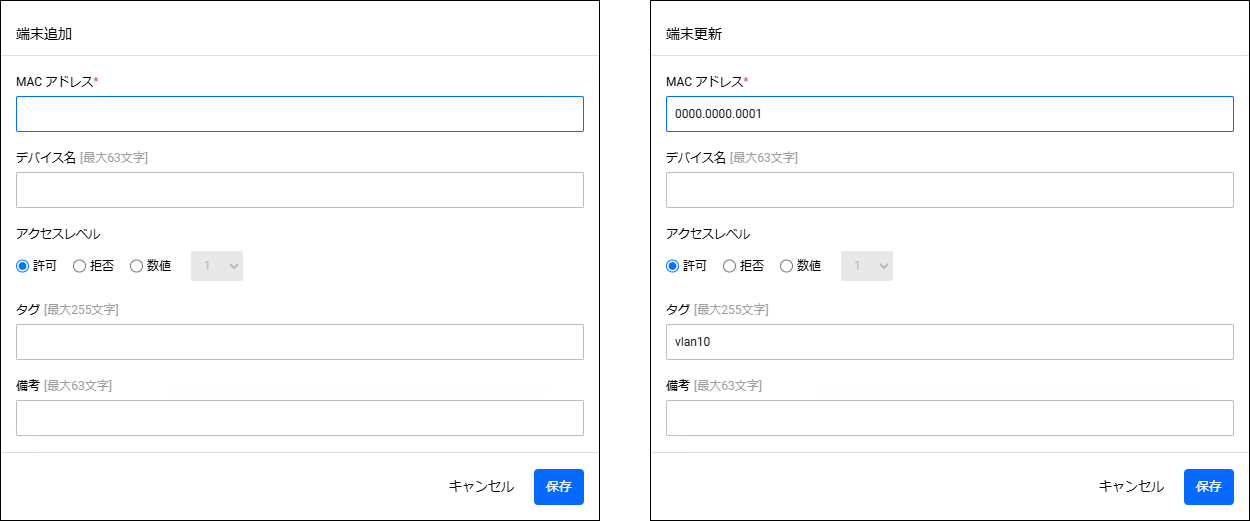
Task: Click 保存 button in 端末追加 dialog
Action: [x=559, y=487]
